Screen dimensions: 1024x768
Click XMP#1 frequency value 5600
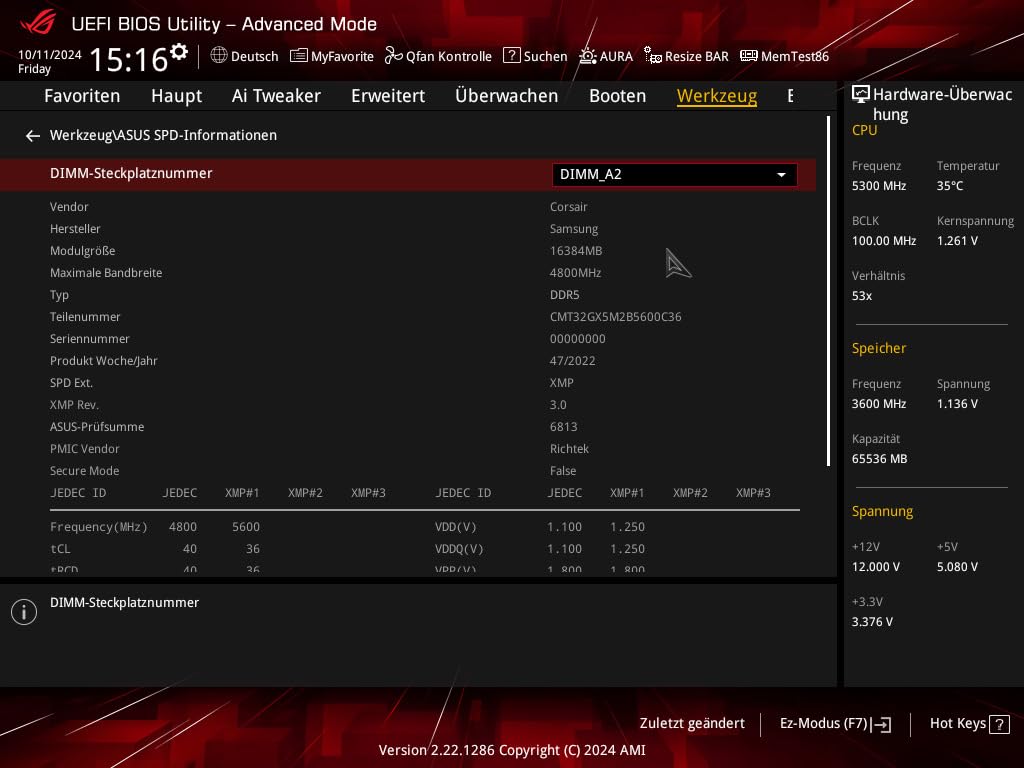pyautogui.click(x=246, y=527)
